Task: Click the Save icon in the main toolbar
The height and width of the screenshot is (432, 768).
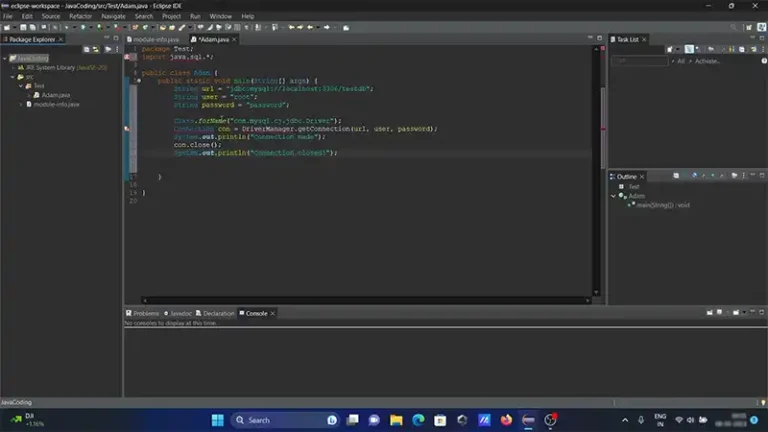Action: click(x=23, y=27)
